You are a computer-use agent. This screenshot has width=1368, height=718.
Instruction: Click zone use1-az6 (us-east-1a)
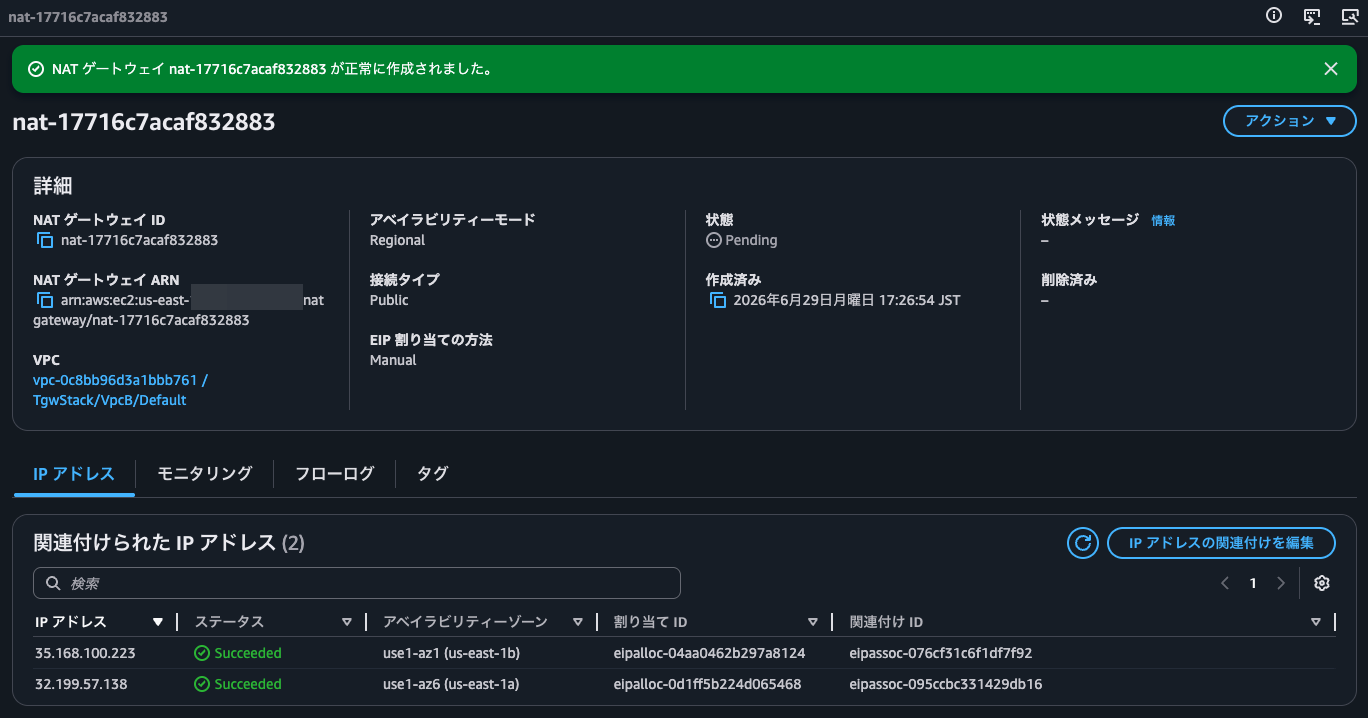point(451,684)
